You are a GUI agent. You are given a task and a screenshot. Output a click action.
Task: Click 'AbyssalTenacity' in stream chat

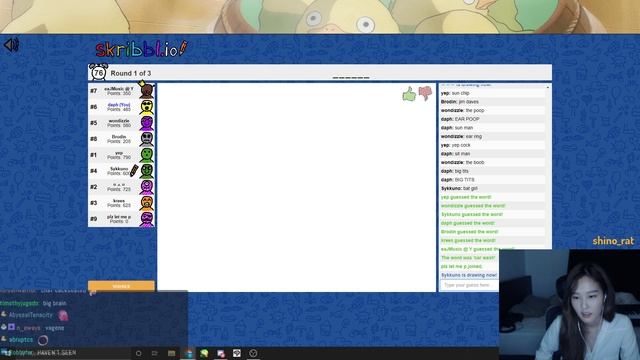click(x=31, y=315)
